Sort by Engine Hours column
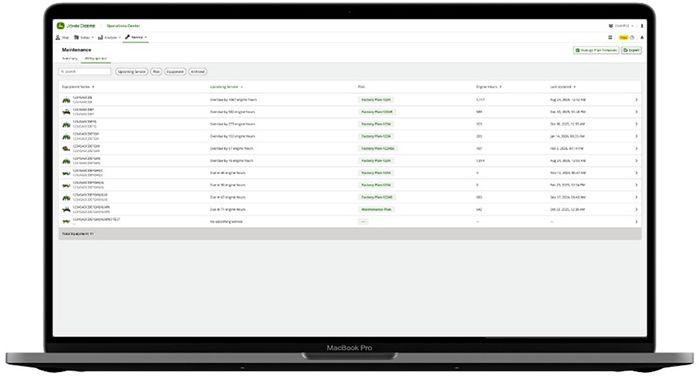700x381 pixels. click(489, 87)
